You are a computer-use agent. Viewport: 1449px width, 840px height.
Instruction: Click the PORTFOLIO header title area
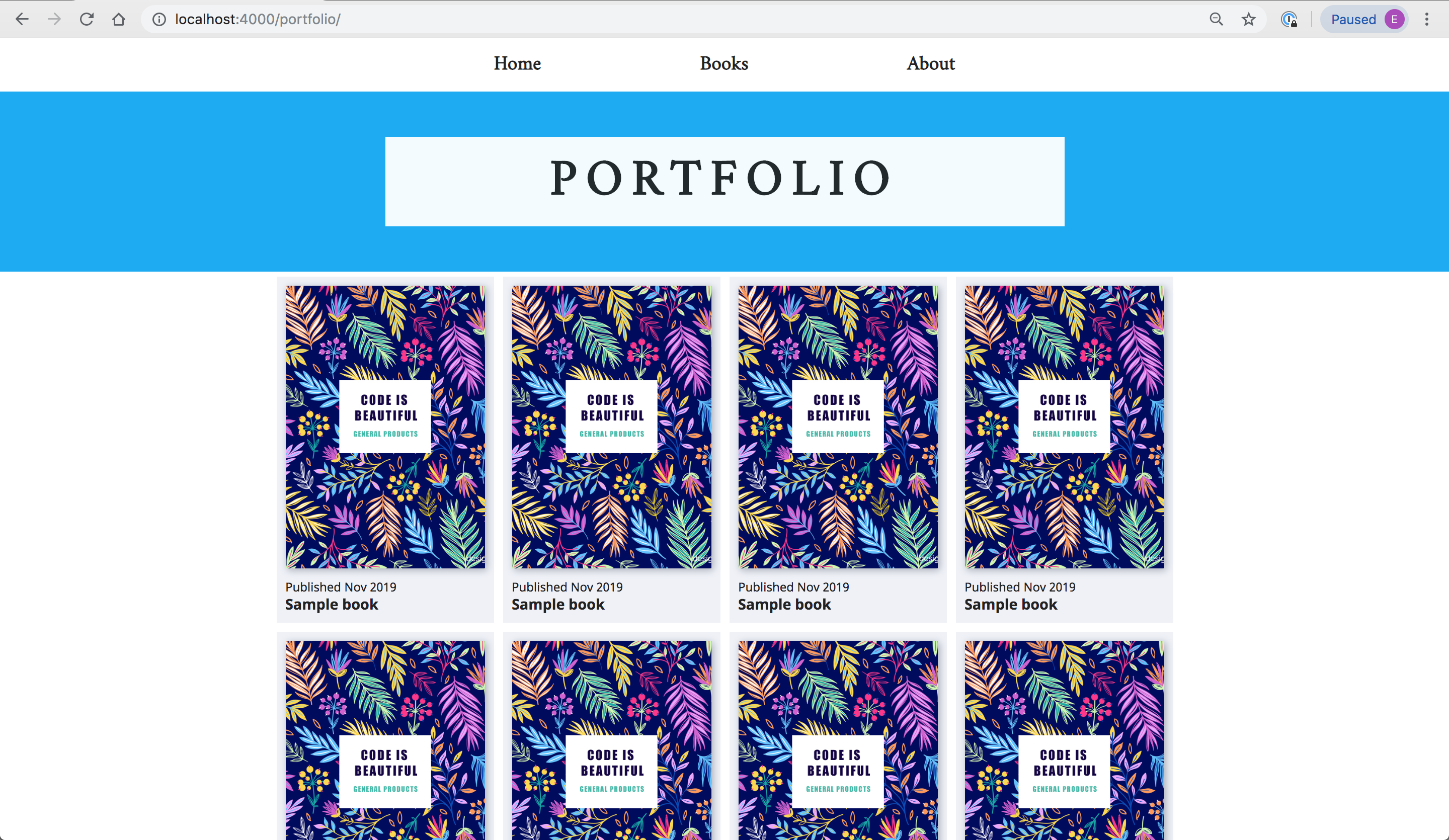(724, 181)
